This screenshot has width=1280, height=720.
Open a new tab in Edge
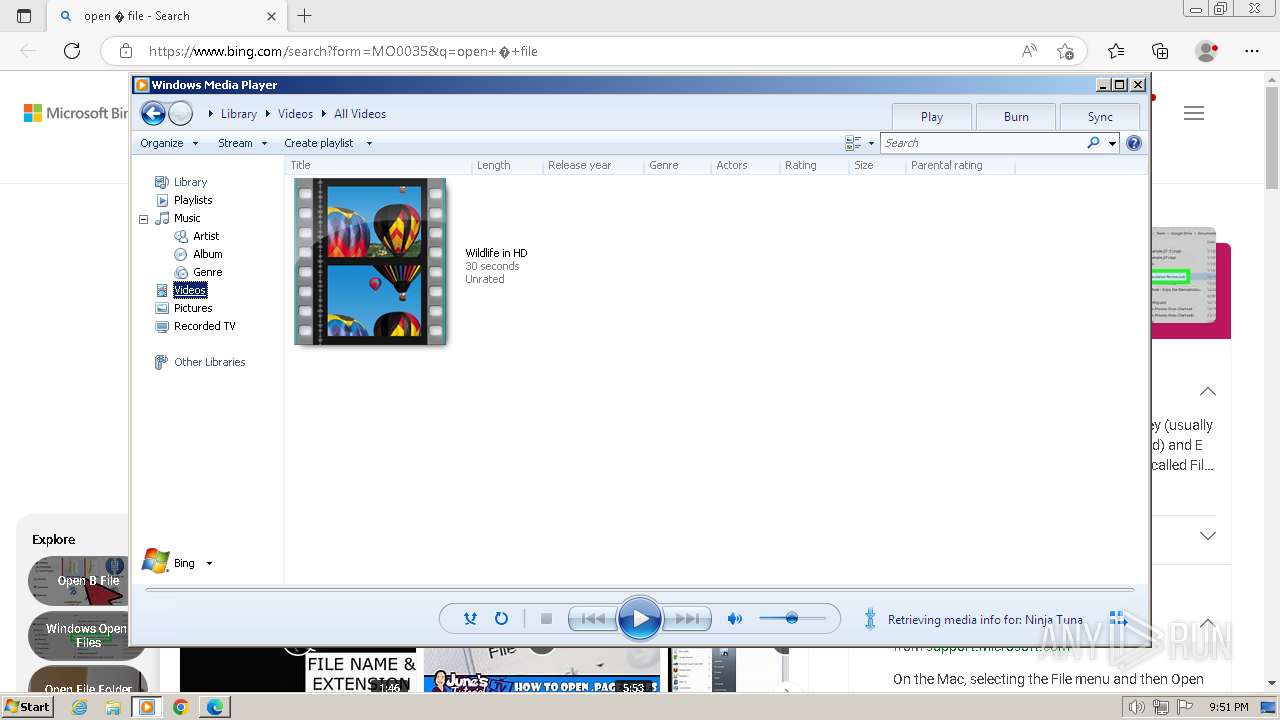pos(305,15)
